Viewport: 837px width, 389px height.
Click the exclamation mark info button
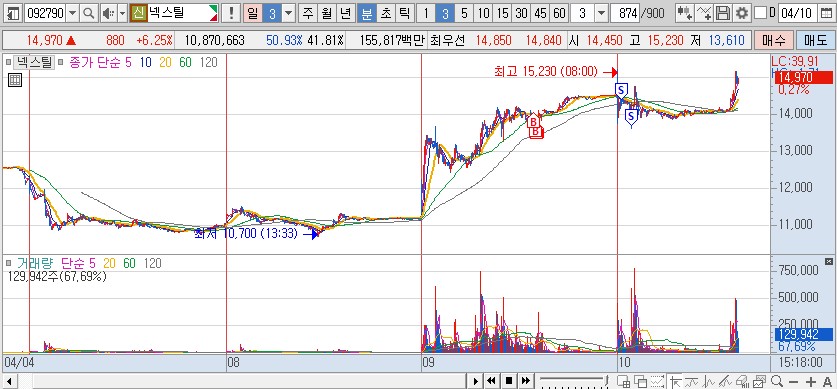[231, 13]
